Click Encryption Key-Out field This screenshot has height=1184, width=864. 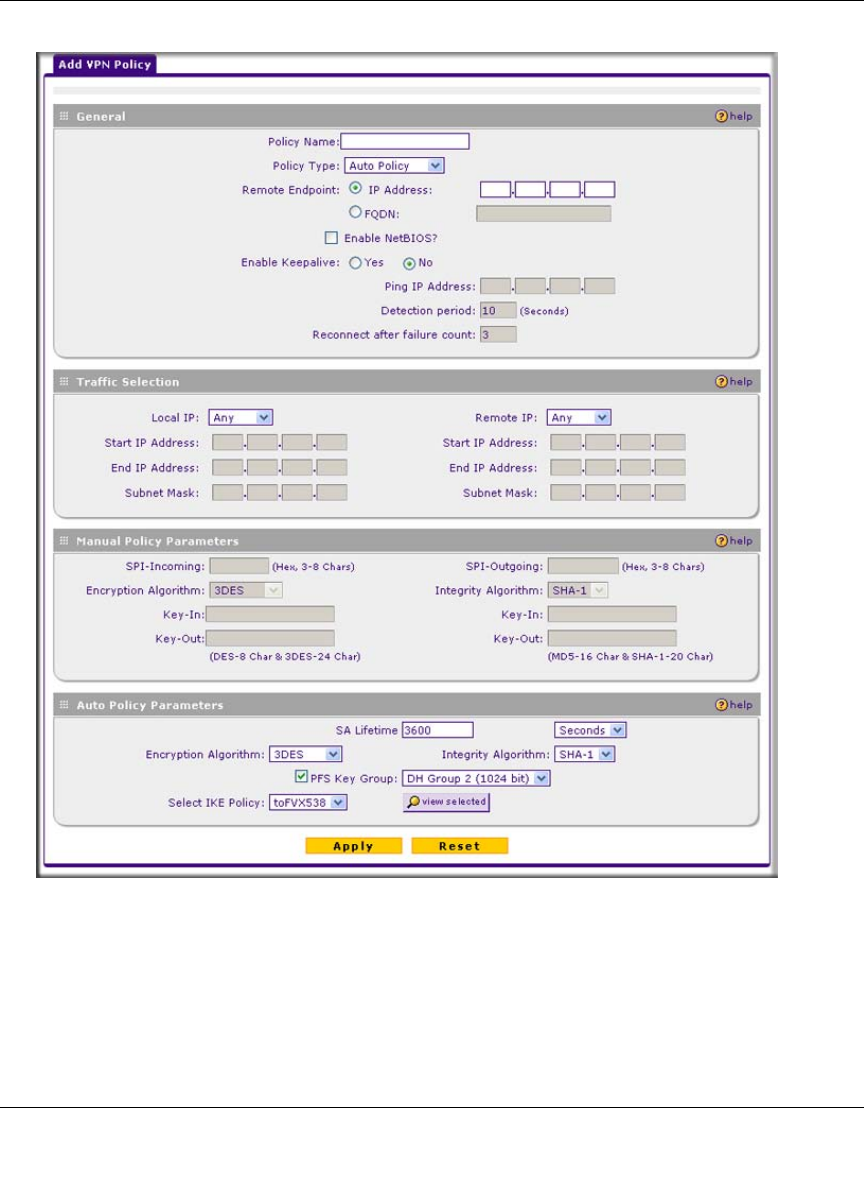click(x=270, y=639)
